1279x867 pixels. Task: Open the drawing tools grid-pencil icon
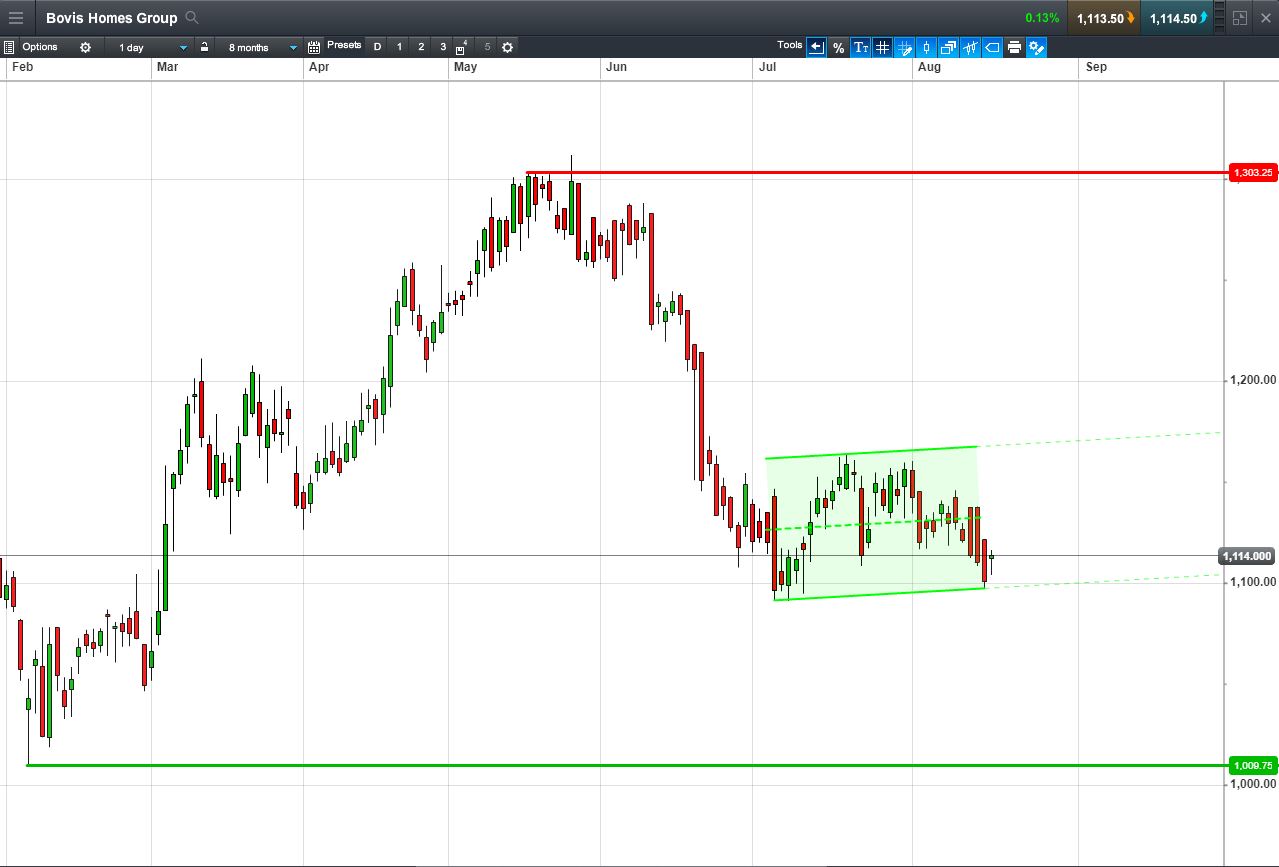904,47
